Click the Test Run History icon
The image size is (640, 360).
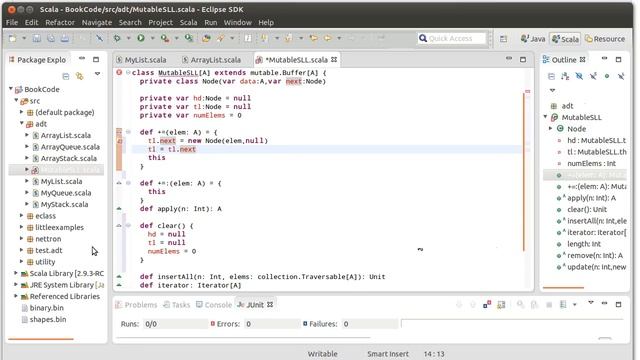563,304
